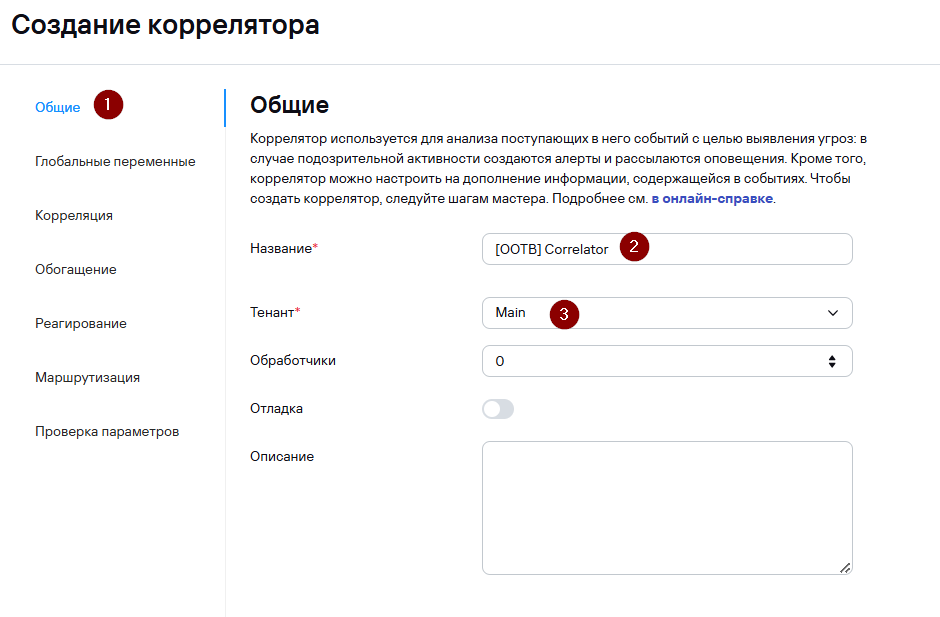Follow the «в онлайн-справке» link
940x617 pixels.
(x=712, y=198)
